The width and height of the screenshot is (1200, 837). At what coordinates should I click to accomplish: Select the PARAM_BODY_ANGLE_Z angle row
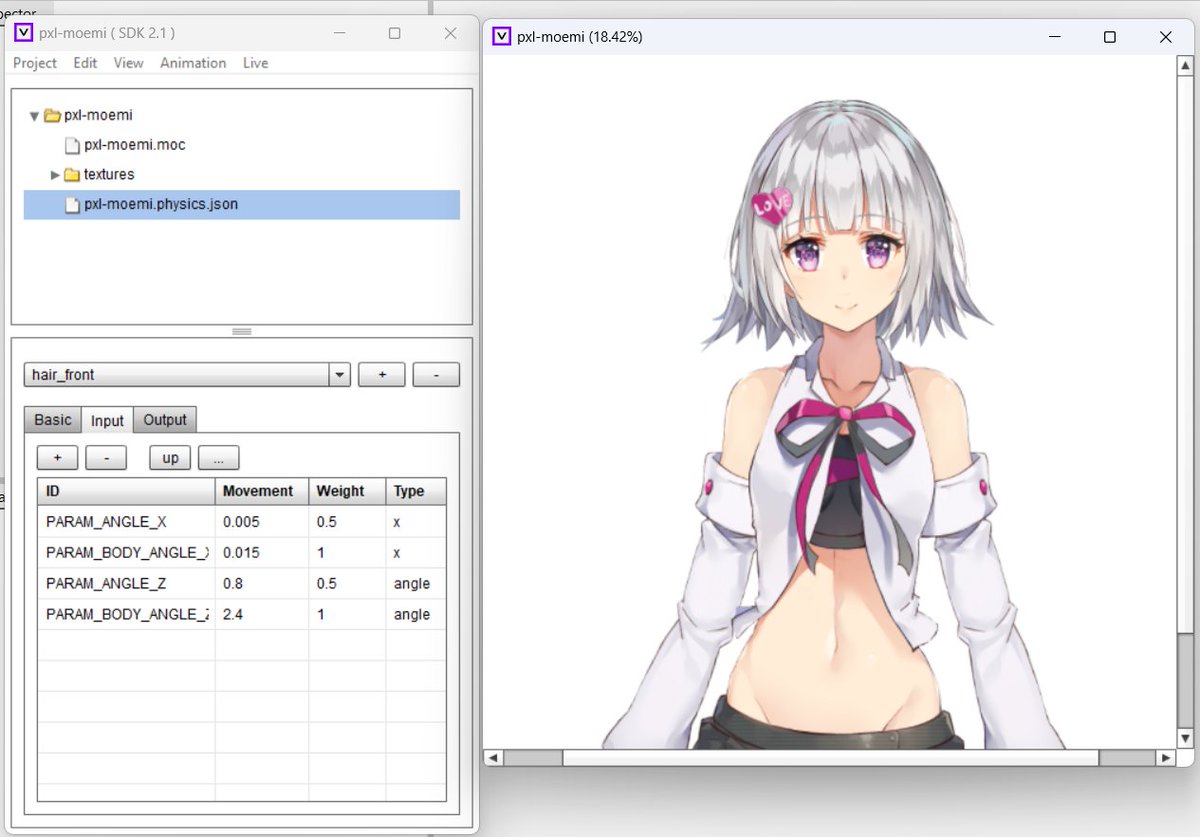[125, 614]
